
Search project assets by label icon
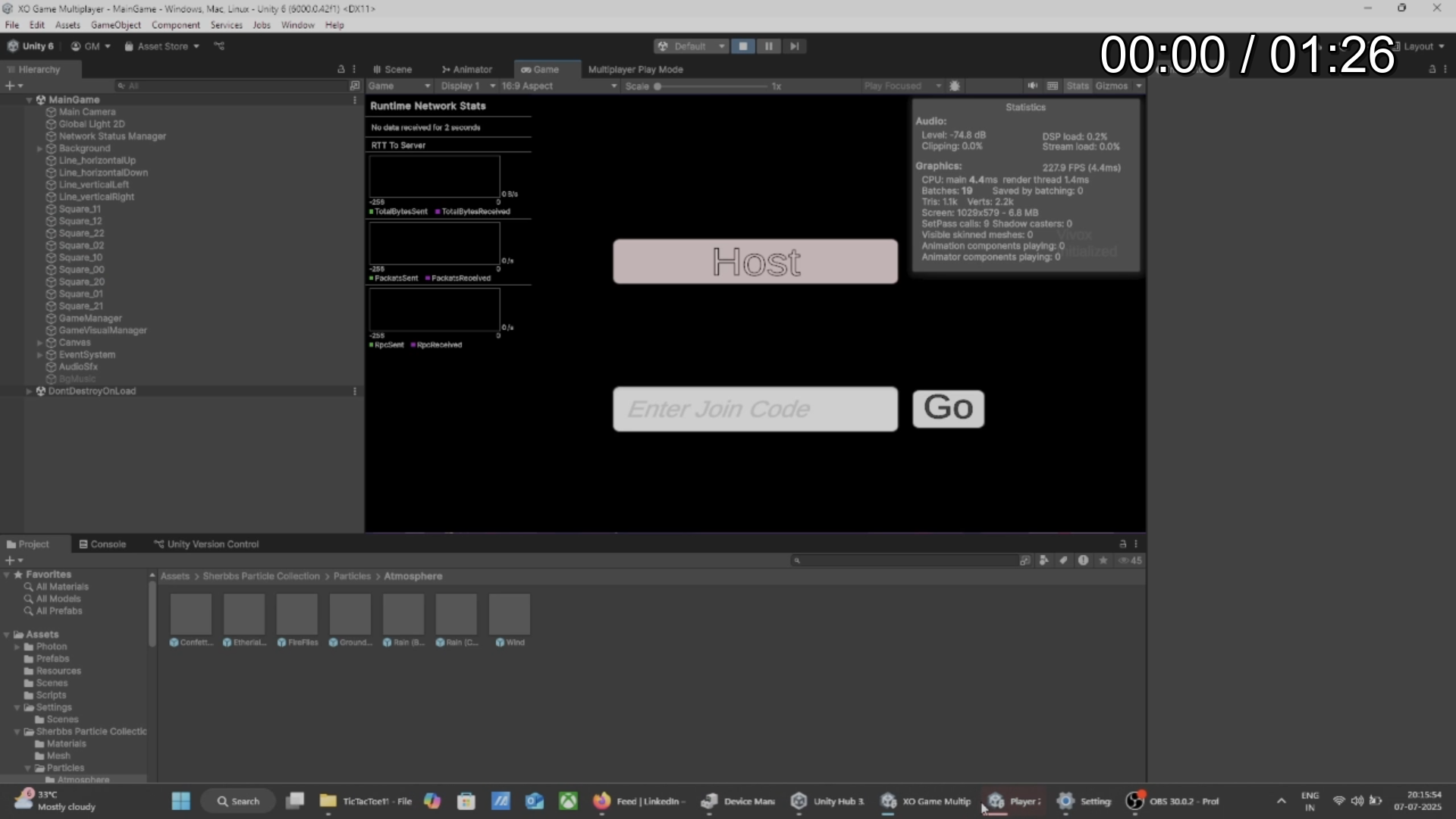pyautogui.click(x=1063, y=560)
